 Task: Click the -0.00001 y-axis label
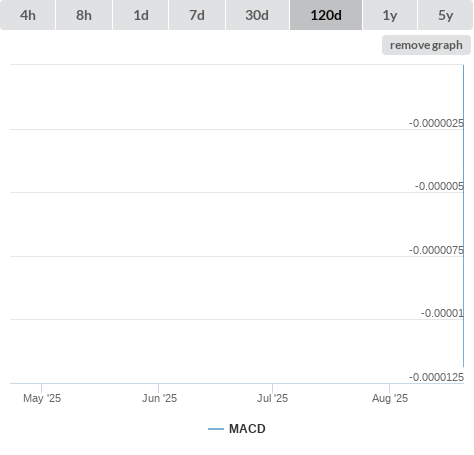tap(442, 313)
